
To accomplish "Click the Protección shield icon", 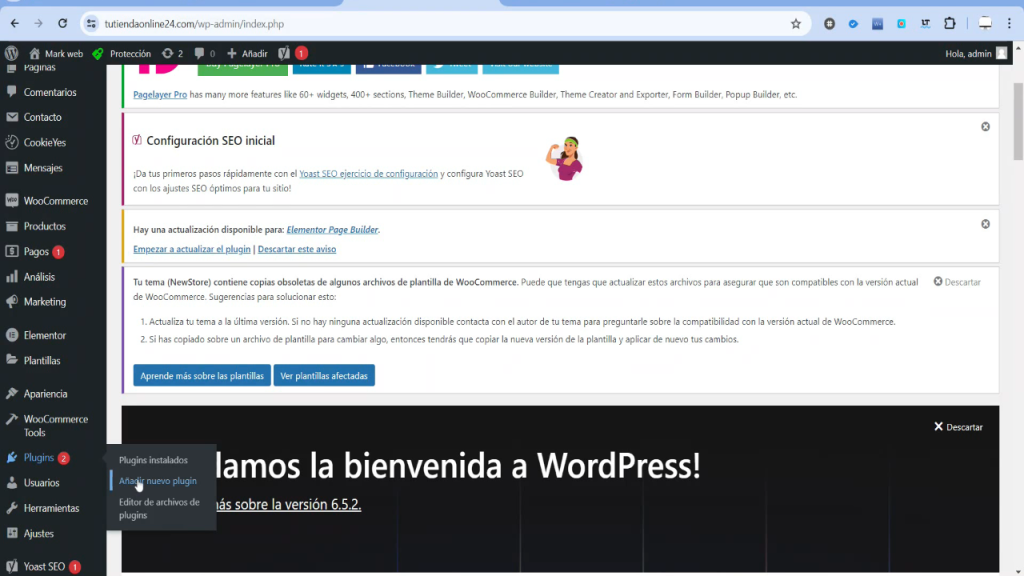I will tap(97, 53).
